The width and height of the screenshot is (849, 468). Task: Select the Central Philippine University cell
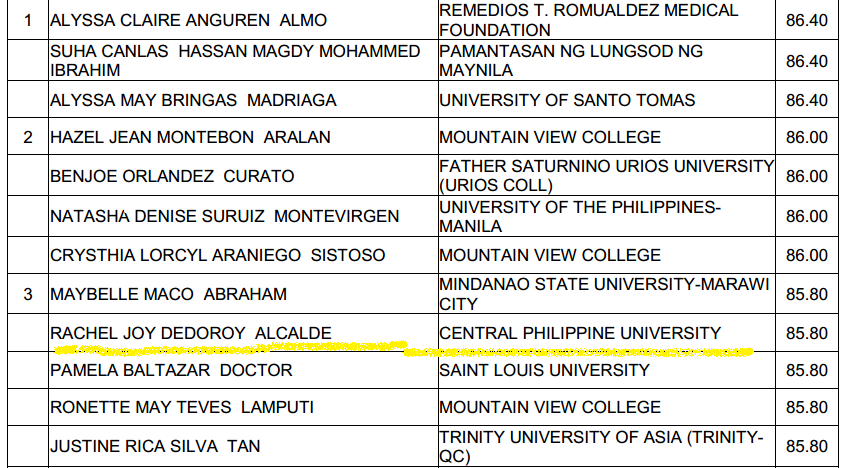[x=580, y=333]
